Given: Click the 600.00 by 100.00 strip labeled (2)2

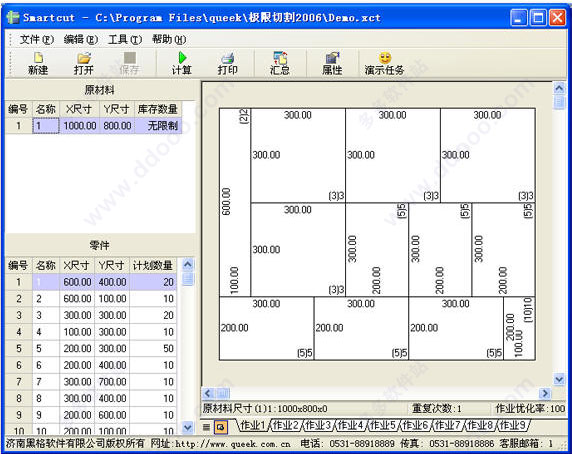Looking at the screenshot, I should point(235,202).
